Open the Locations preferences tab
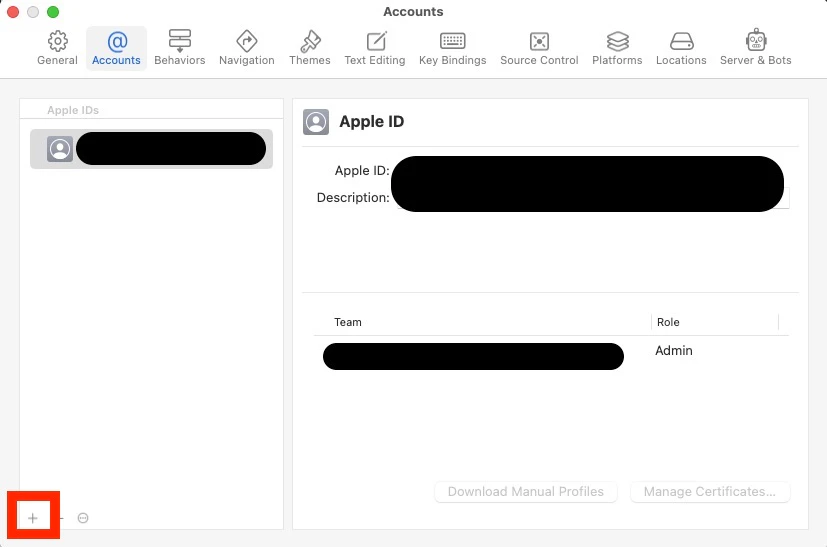The width and height of the screenshot is (827, 547). click(x=681, y=48)
